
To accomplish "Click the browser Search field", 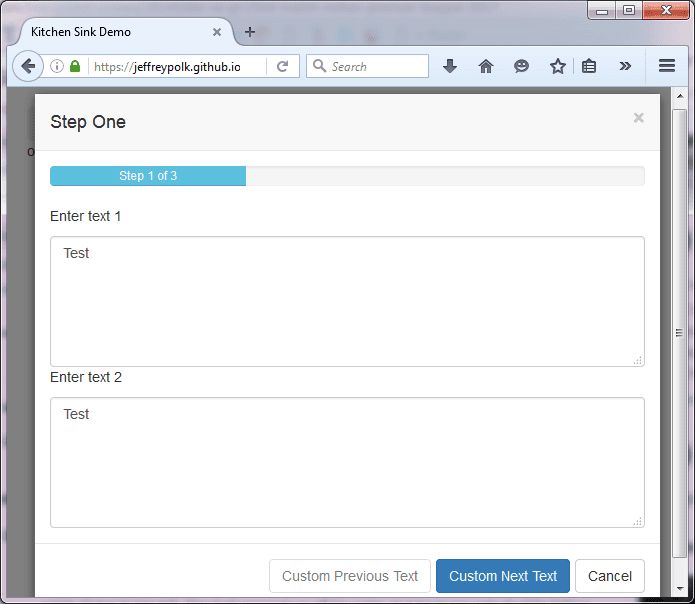I will click(x=367, y=66).
